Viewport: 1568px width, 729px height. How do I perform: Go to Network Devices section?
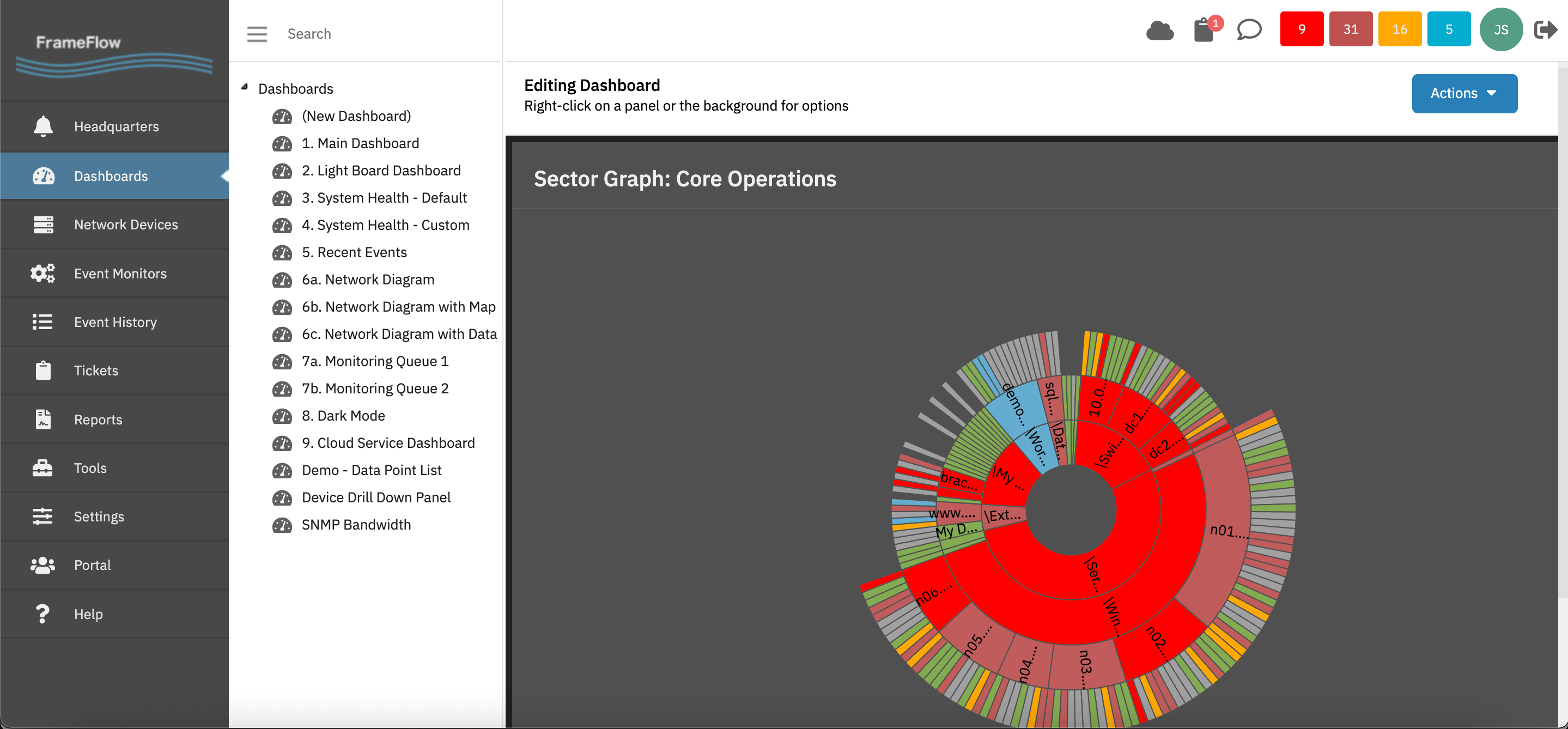point(125,224)
